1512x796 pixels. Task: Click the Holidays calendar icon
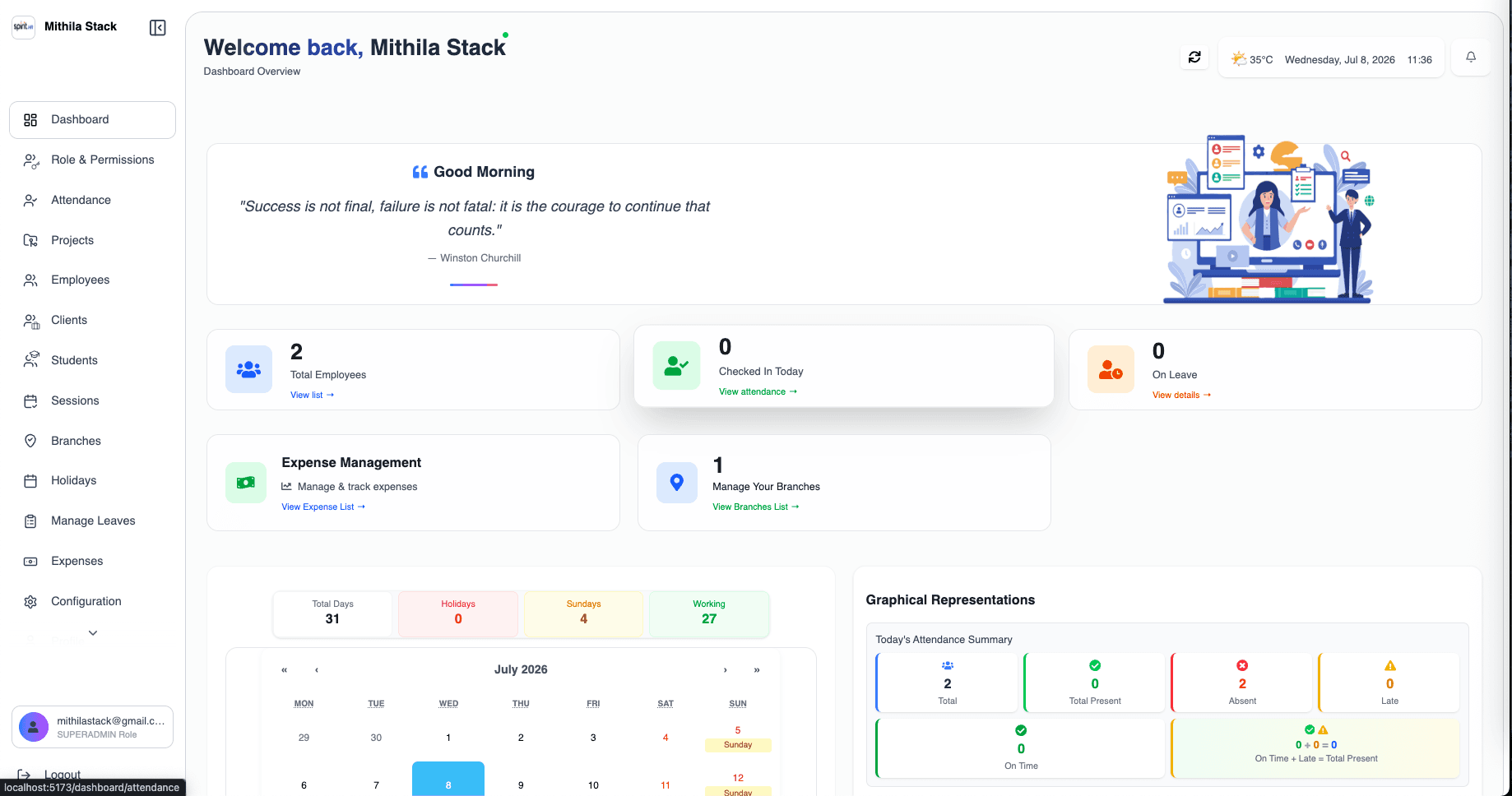(30, 481)
